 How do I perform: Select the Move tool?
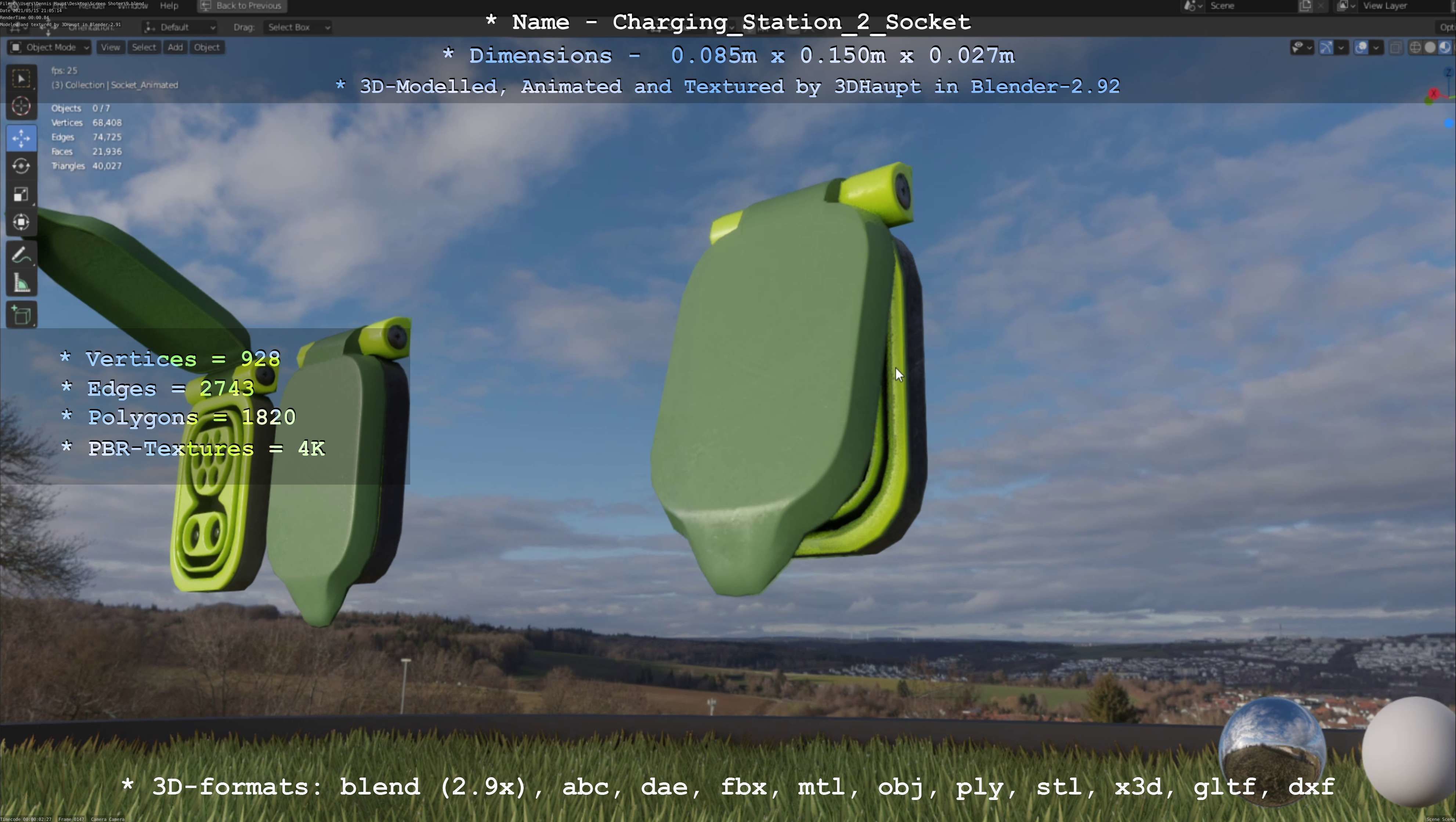(x=21, y=138)
